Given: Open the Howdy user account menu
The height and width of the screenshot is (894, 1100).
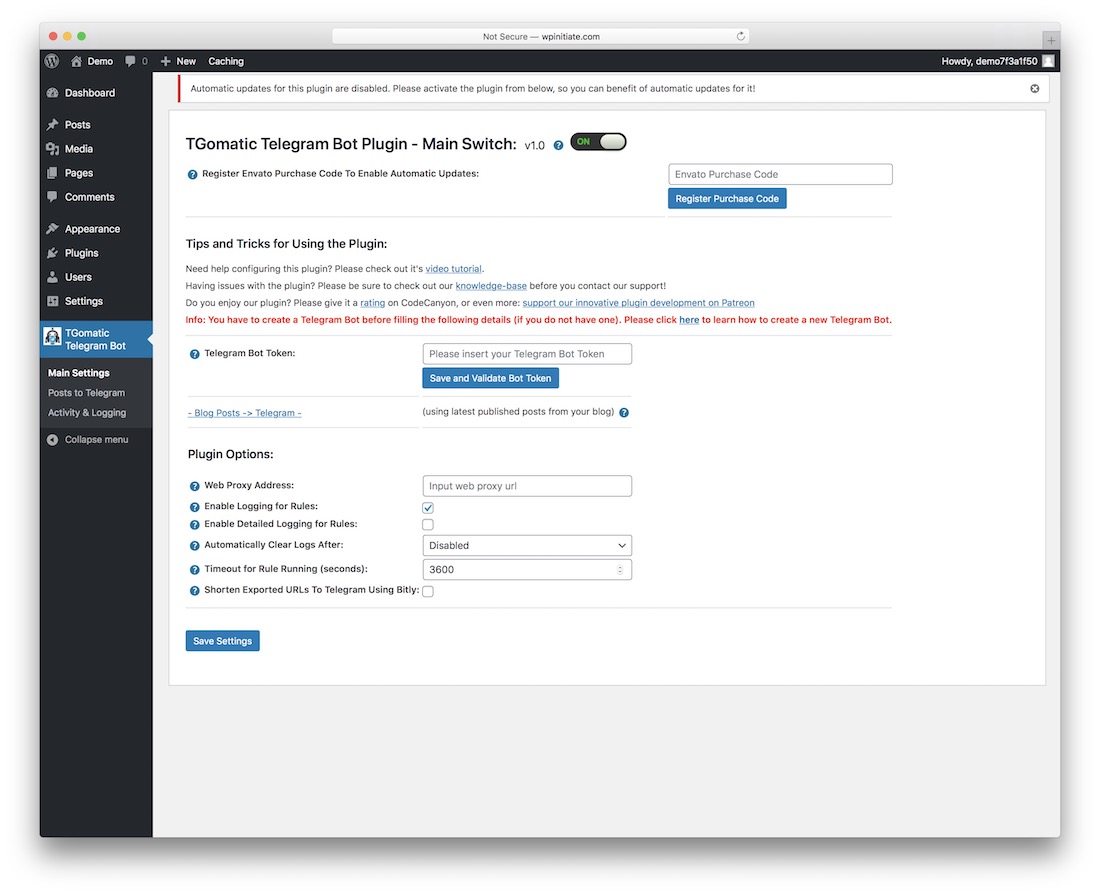Looking at the screenshot, I should point(997,61).
